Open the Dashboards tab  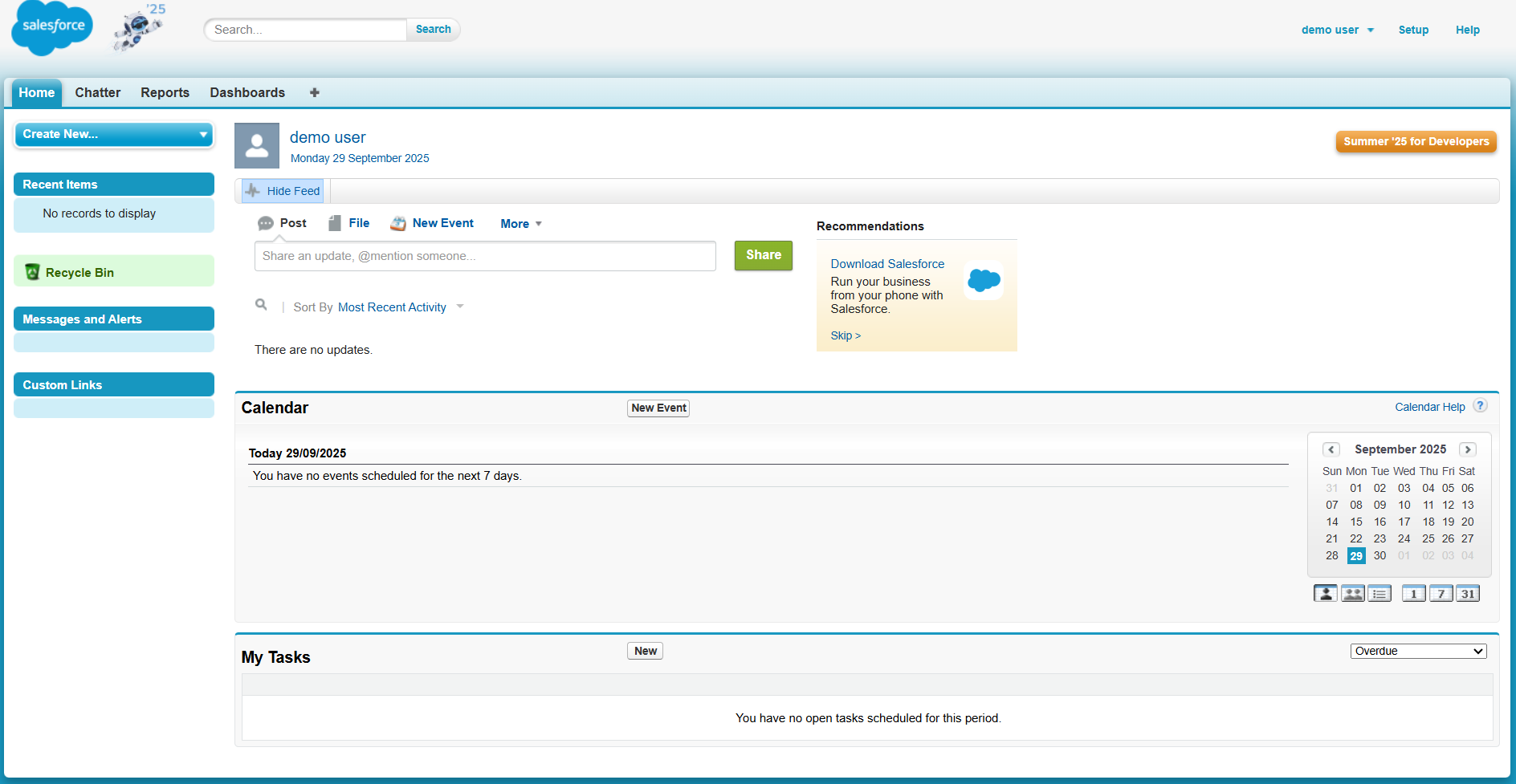point(247,93)
